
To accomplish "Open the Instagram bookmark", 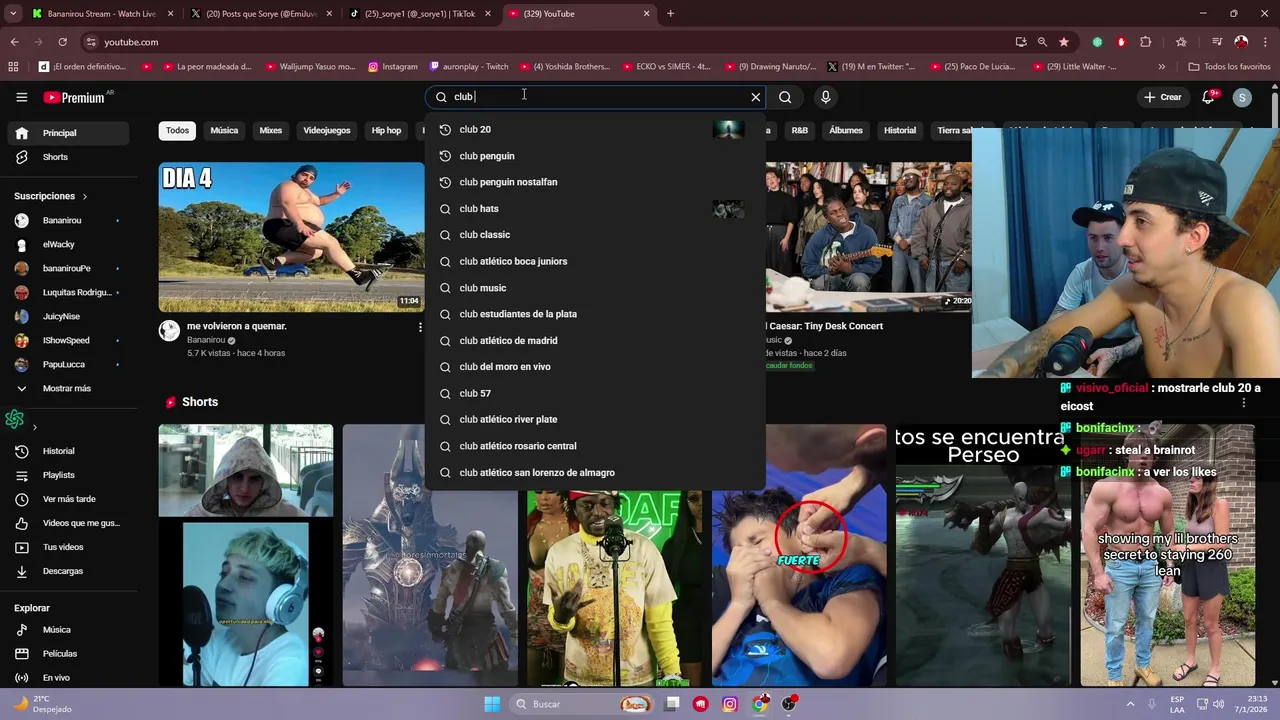I will coord(393,67).
